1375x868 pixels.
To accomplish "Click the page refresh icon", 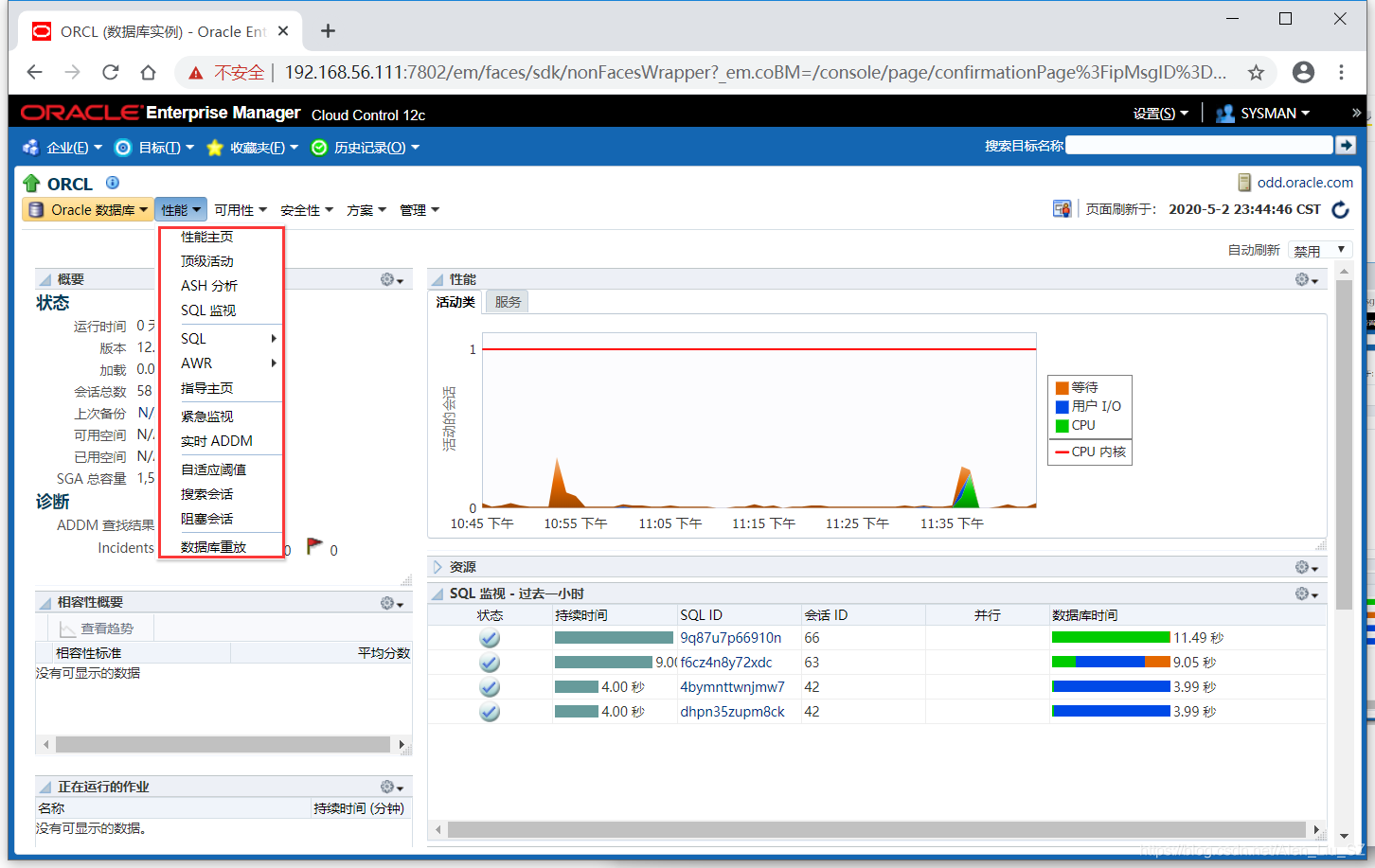I will 1340,209.
